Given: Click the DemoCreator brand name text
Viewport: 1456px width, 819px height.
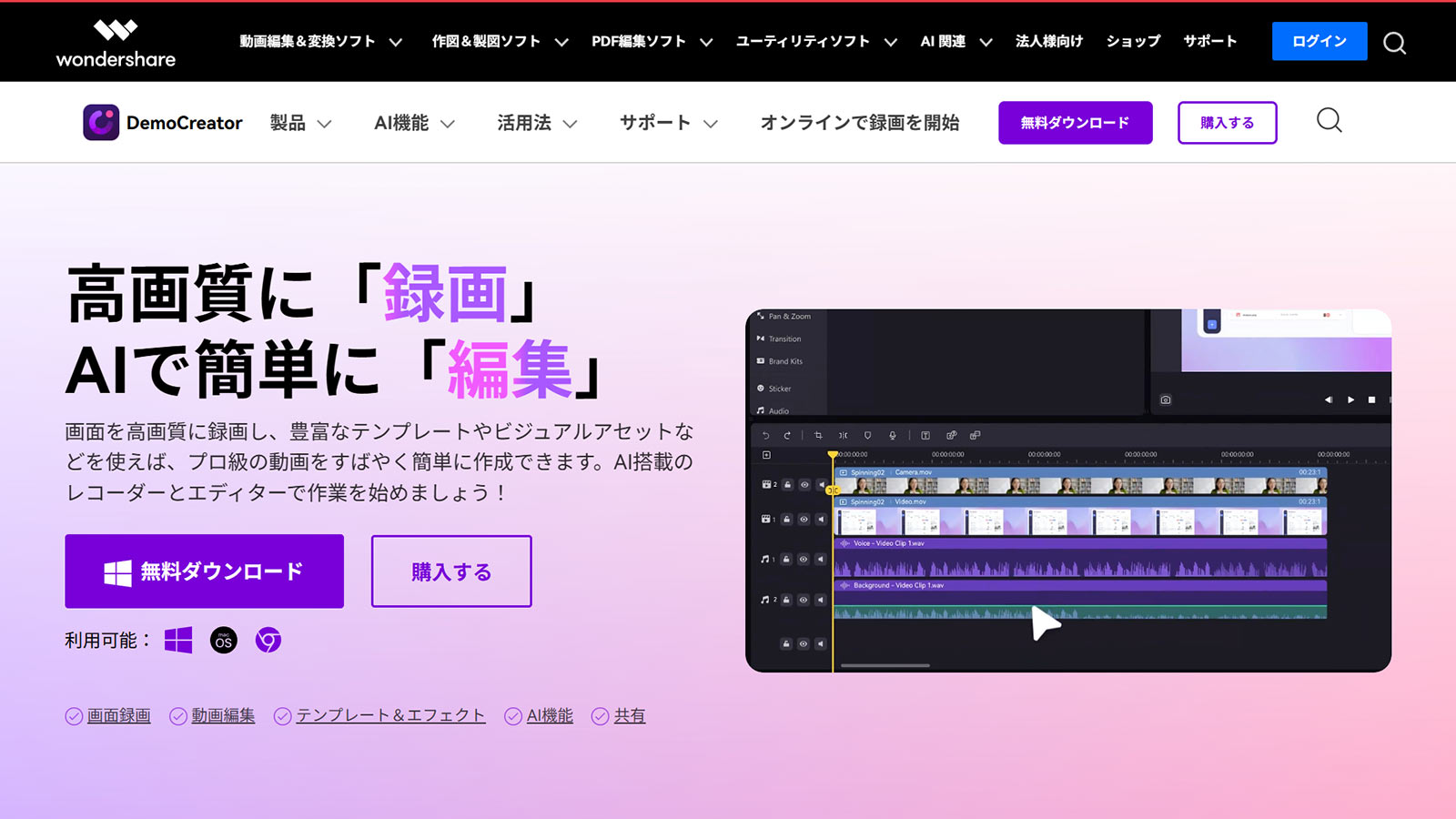Looking at the screenshot, I should [185, 123].
